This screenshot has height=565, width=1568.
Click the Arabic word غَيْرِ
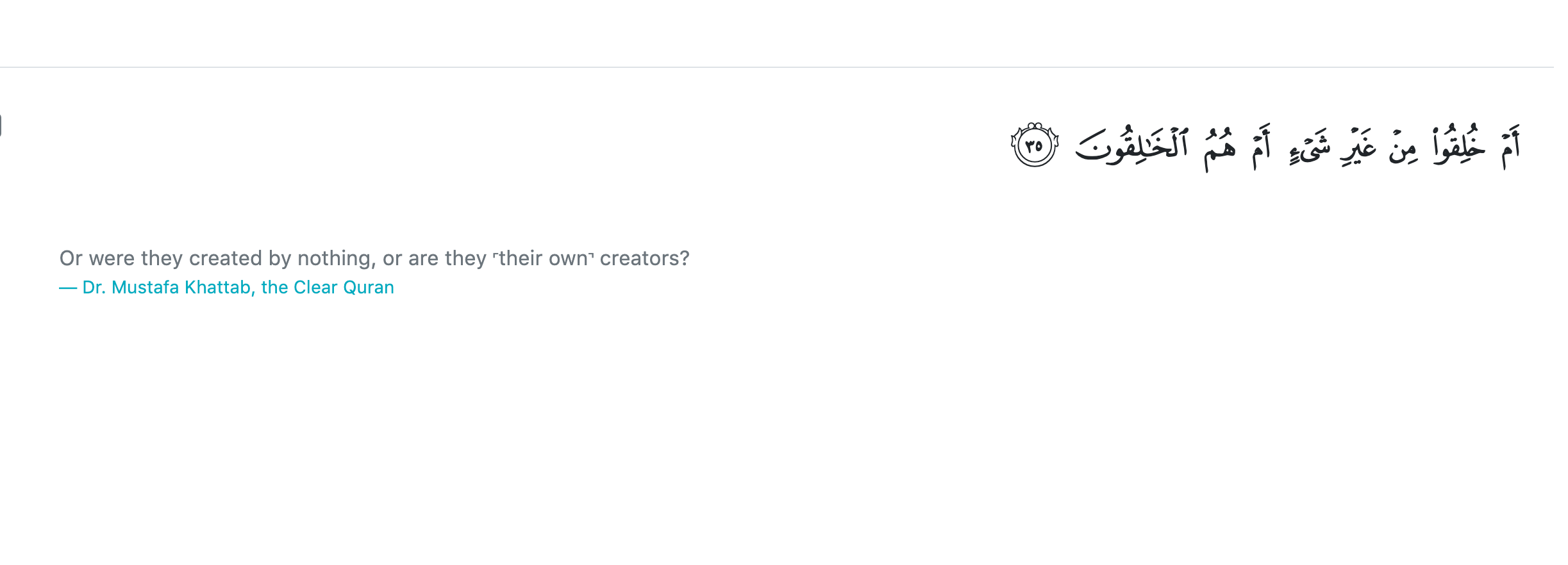(1358, 149)
